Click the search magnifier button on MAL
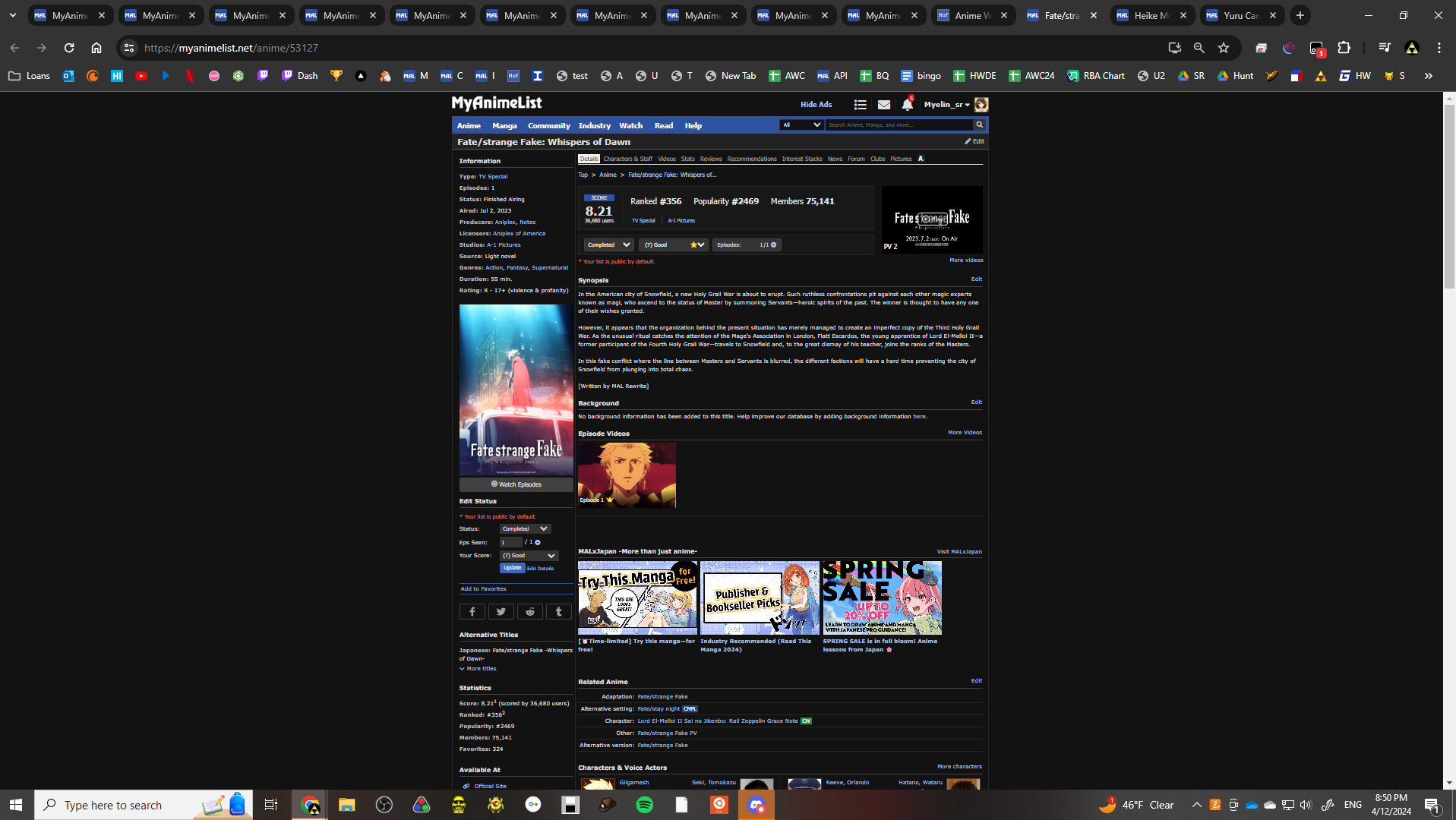The width and height of the screenshot is (1456, 820). 980,125
